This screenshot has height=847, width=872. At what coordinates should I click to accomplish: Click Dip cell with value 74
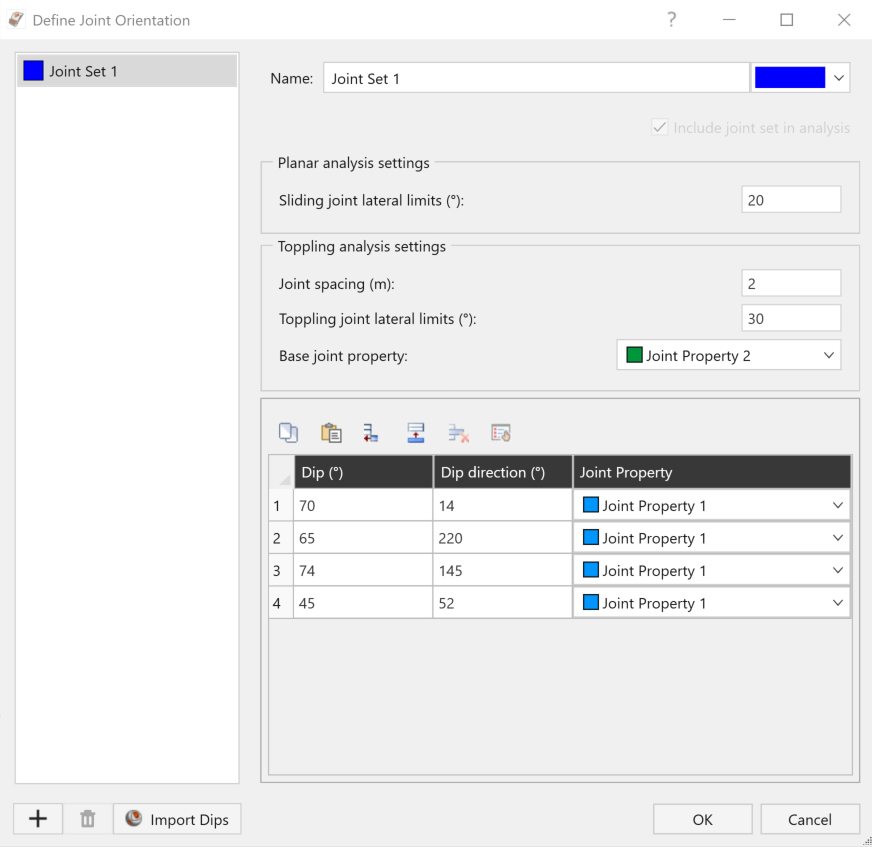point(363,570)
